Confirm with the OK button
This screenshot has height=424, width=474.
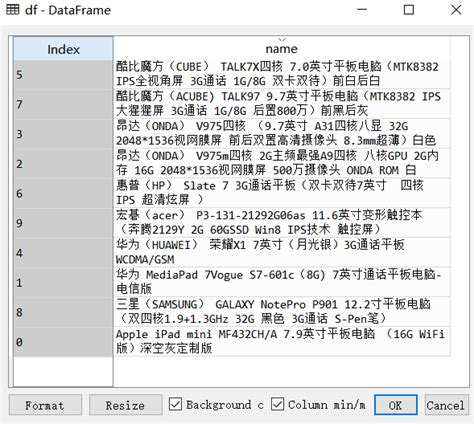click(396, 405)
